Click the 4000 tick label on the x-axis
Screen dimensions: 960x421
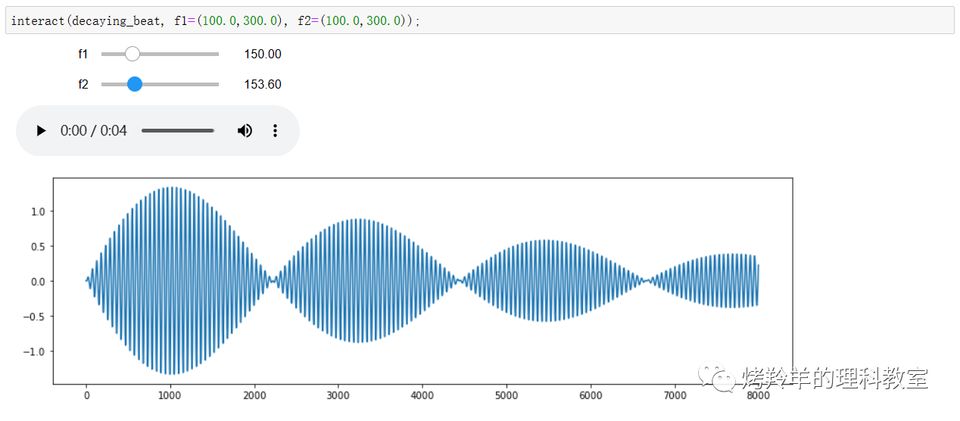pyautogui.click(x=422, y=396)
